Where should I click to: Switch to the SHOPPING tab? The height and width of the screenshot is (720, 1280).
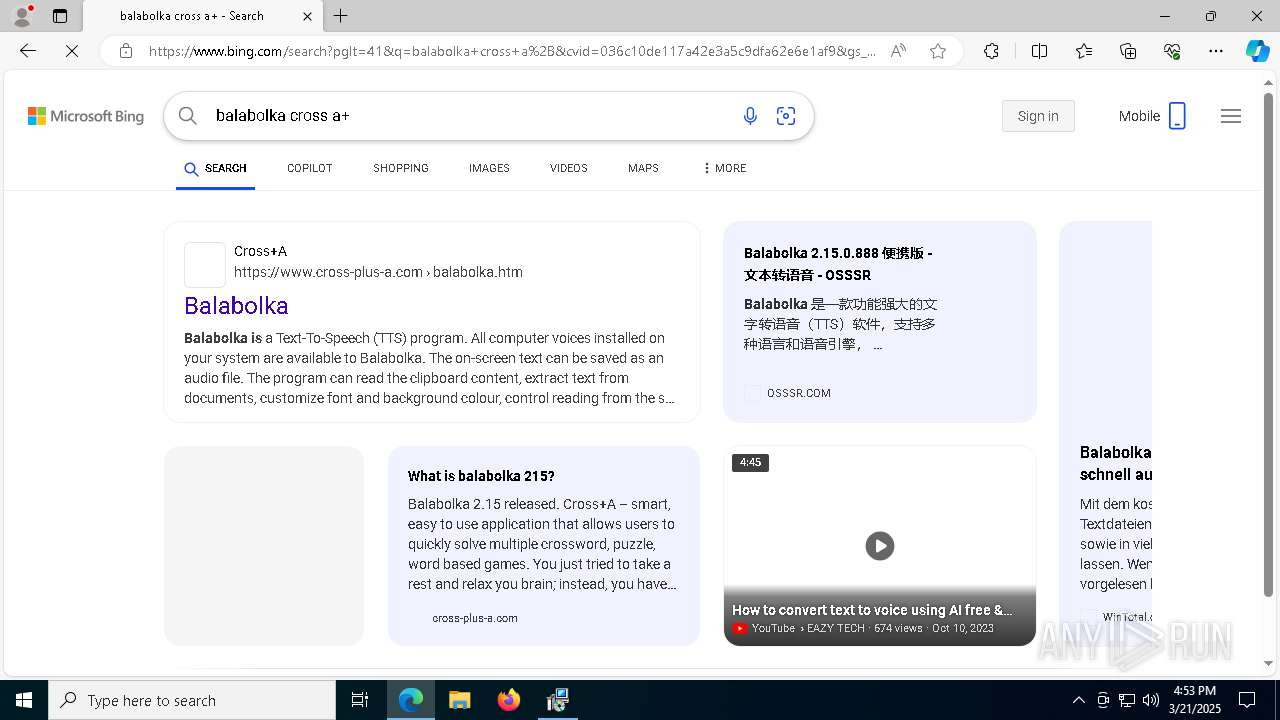tap(401, 168)
